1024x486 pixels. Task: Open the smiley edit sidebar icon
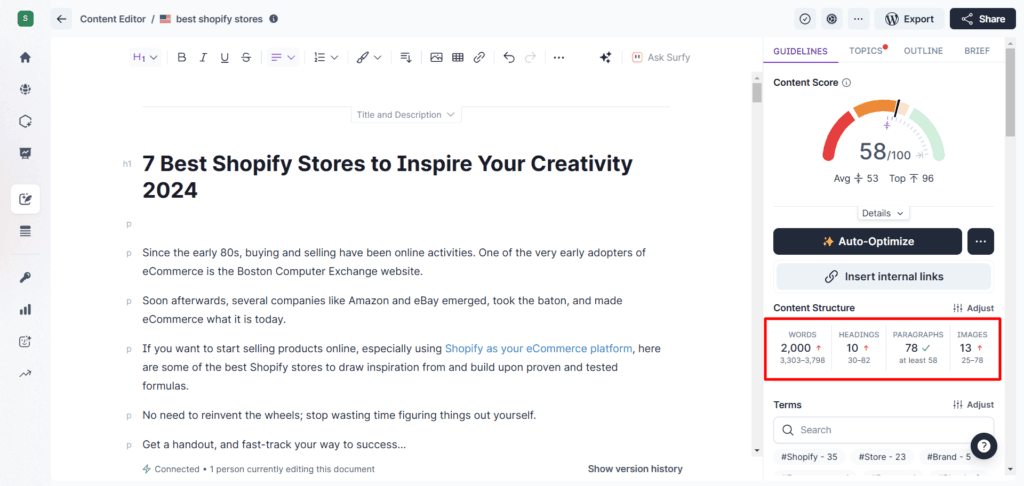click(x=25, y=342)
